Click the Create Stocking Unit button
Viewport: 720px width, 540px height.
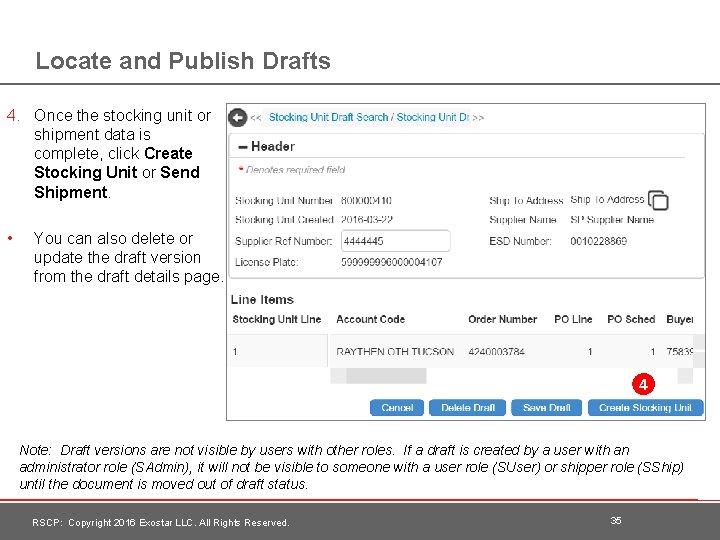645,408
